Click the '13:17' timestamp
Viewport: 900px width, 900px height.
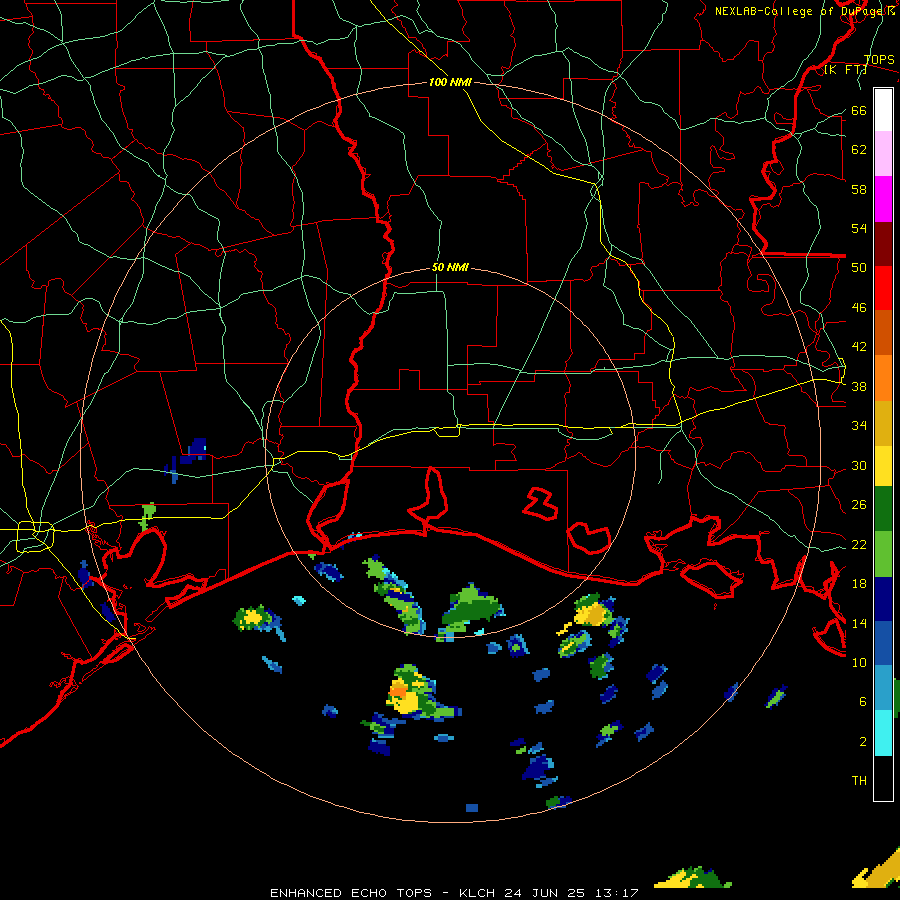[617, 893]
